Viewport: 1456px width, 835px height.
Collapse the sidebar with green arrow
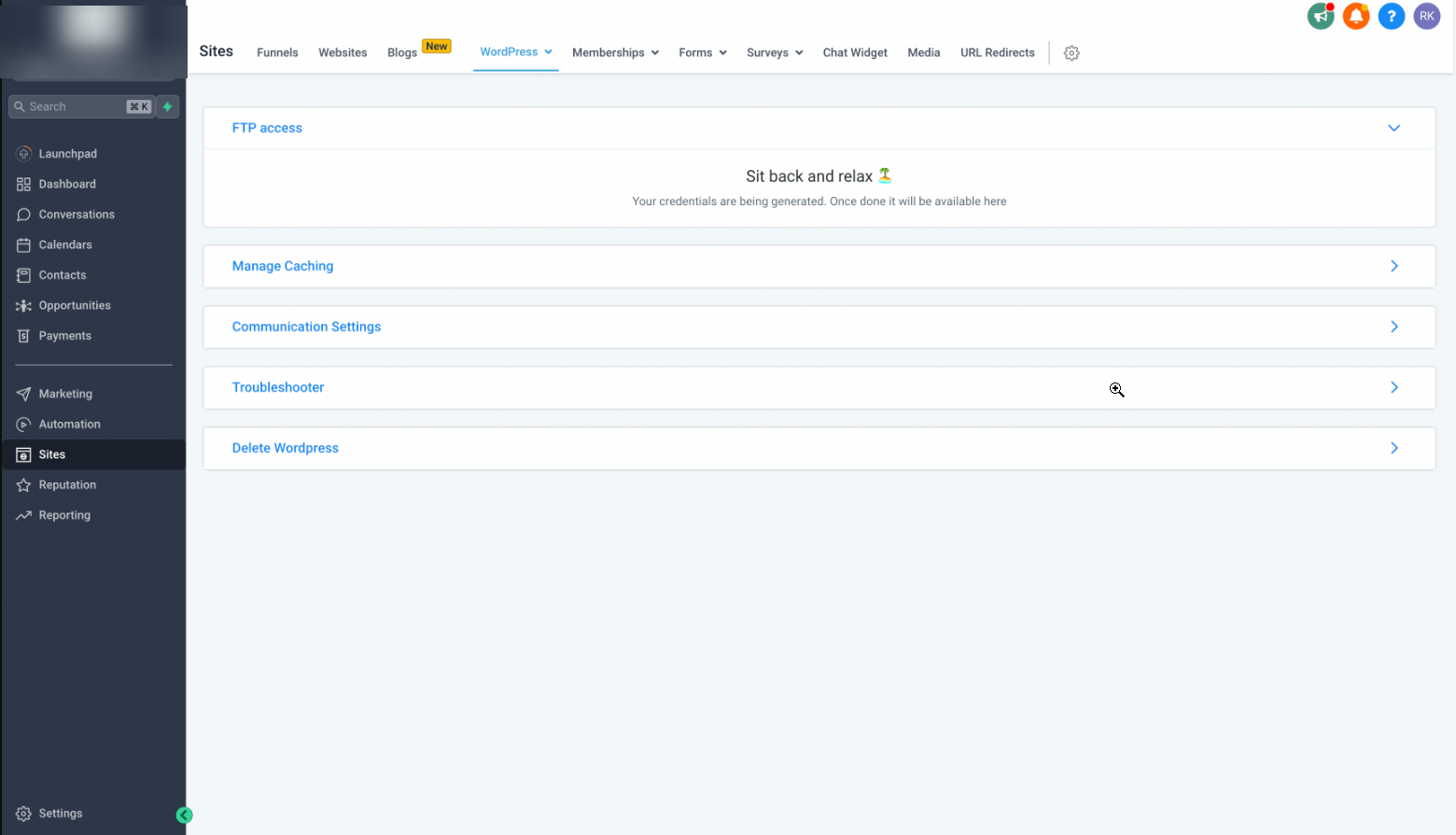pyautogui.click(x=184, y=815)
